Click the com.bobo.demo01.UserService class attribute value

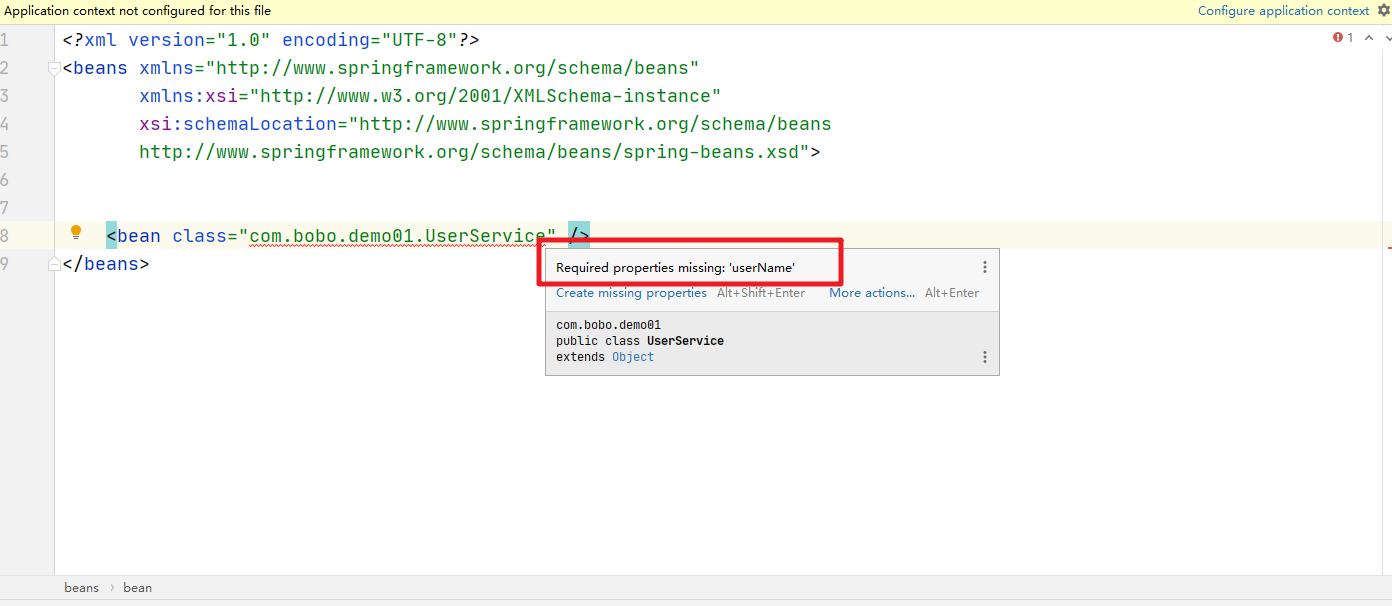tap(397, 236)
